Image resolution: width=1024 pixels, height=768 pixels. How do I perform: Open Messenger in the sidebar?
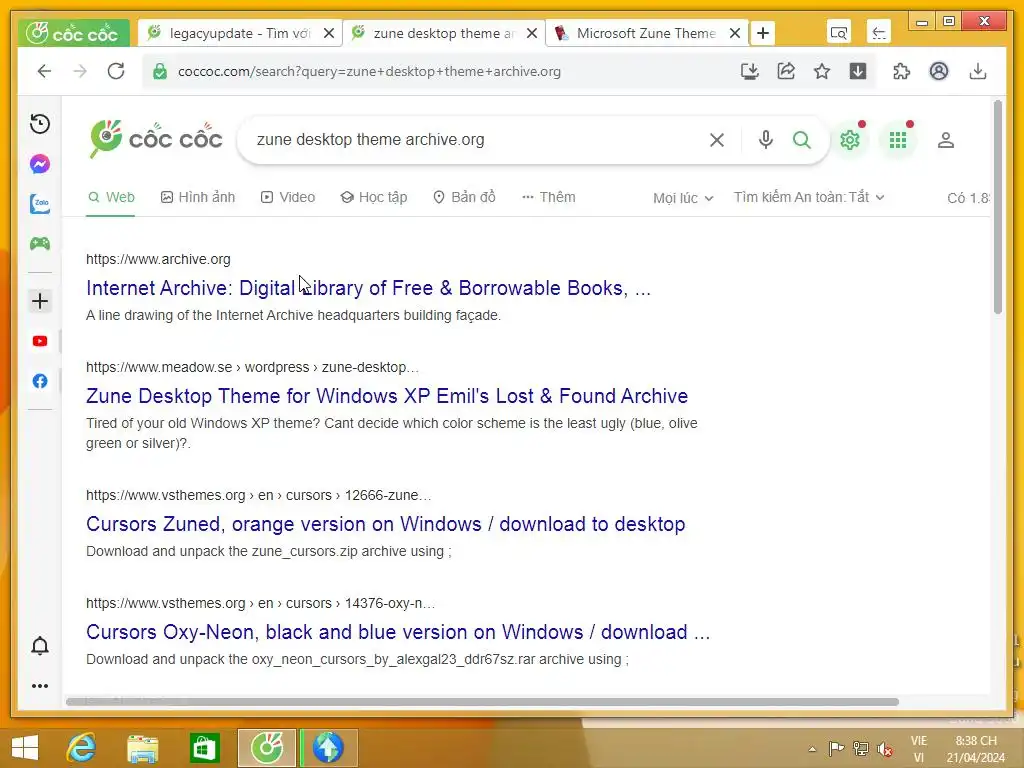pos(40,164)
